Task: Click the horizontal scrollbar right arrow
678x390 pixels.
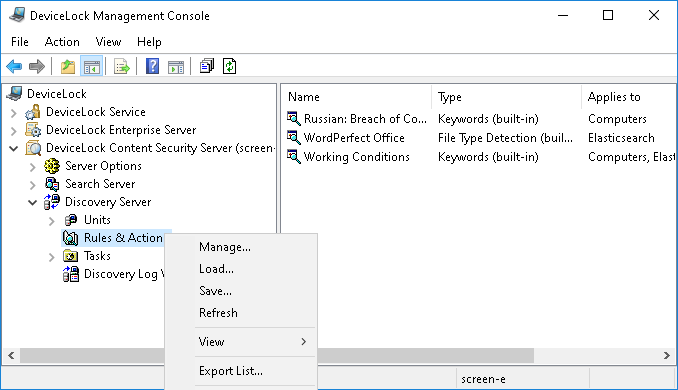Action: pos(666,355)
